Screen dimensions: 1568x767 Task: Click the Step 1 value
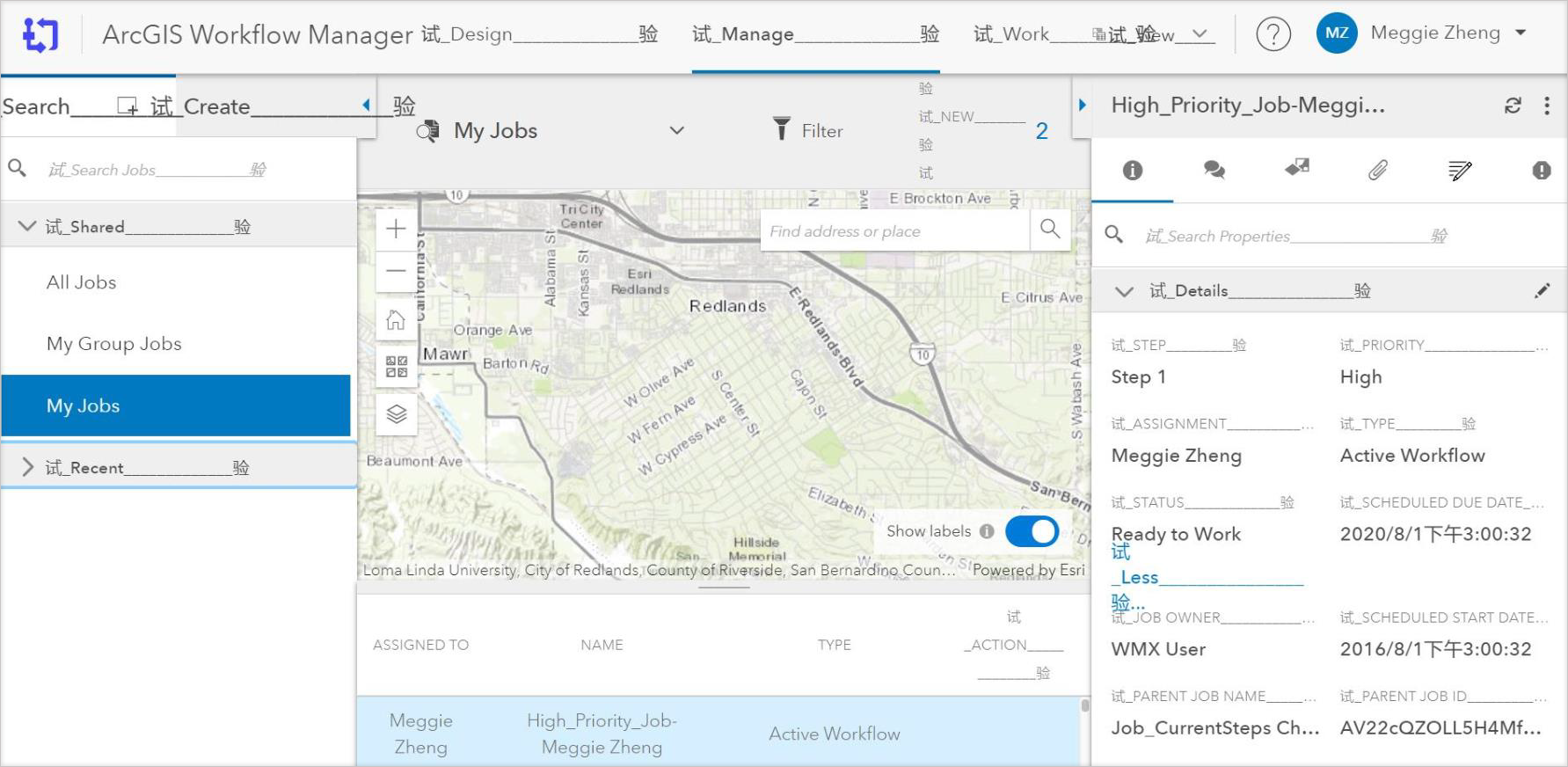[x=1138, y=377]
